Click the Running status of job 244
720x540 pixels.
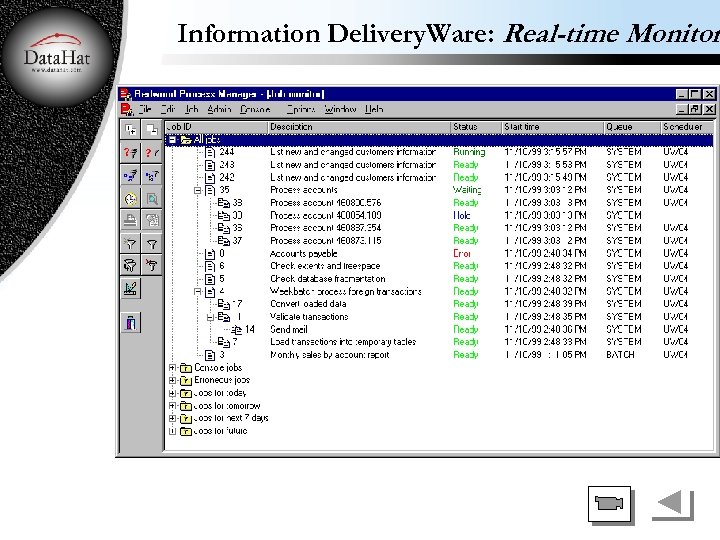point(469,152)
